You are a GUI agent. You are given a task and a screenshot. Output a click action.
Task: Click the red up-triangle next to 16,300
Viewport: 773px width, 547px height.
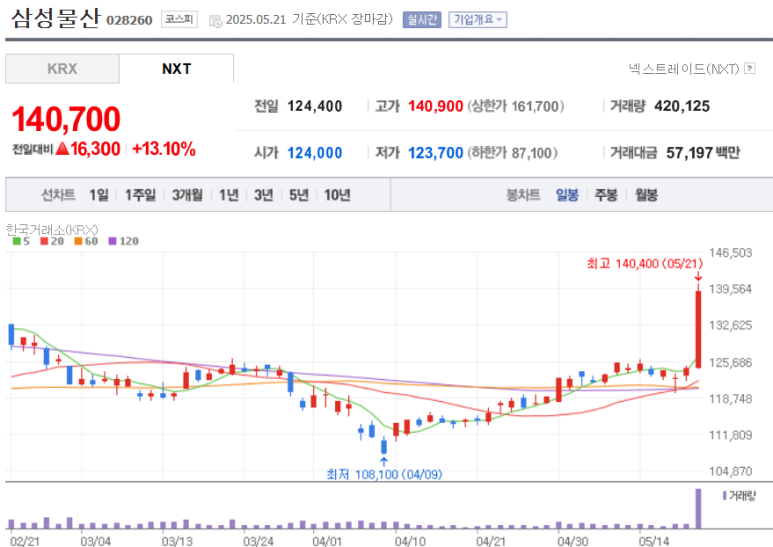click(x=62, y=148)
